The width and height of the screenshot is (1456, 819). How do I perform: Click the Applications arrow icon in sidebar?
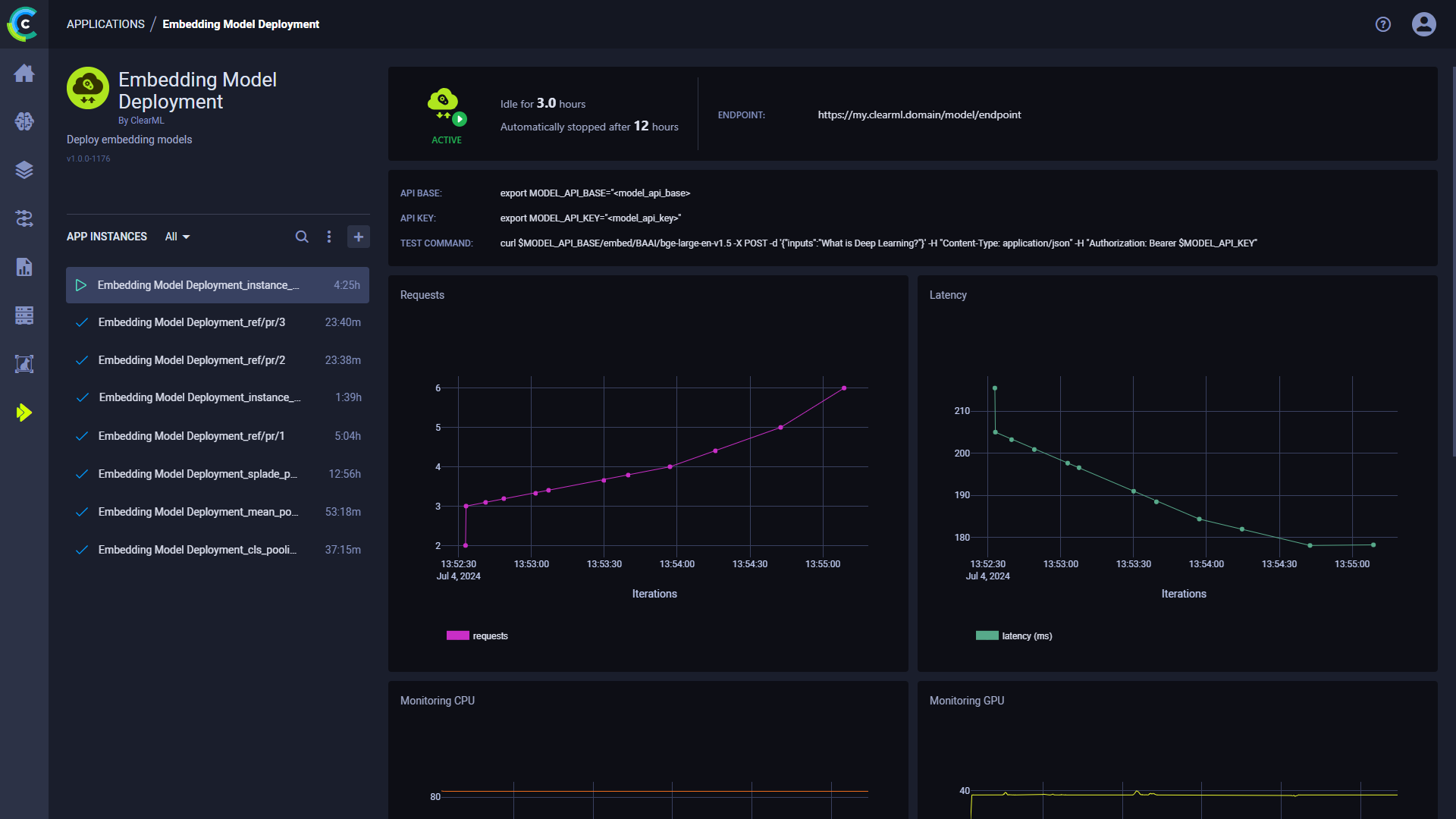pos(24,413)
